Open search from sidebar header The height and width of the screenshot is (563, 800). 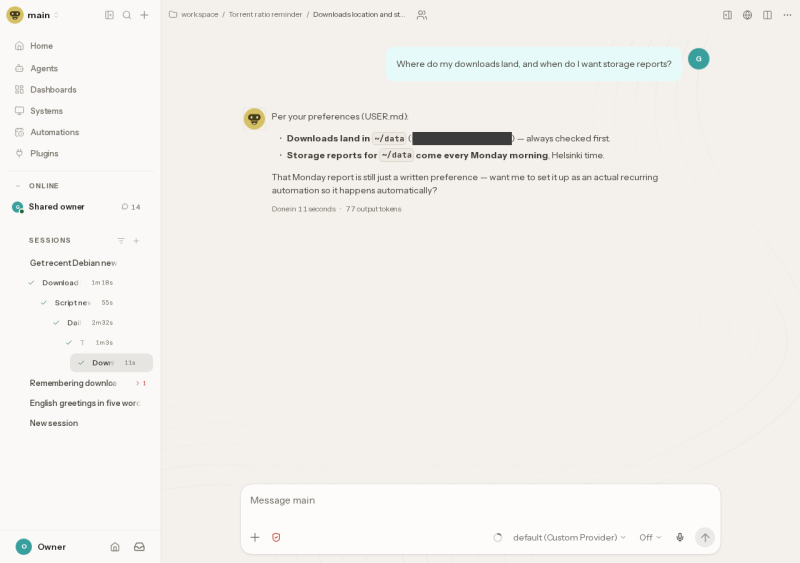coord(127,15)
